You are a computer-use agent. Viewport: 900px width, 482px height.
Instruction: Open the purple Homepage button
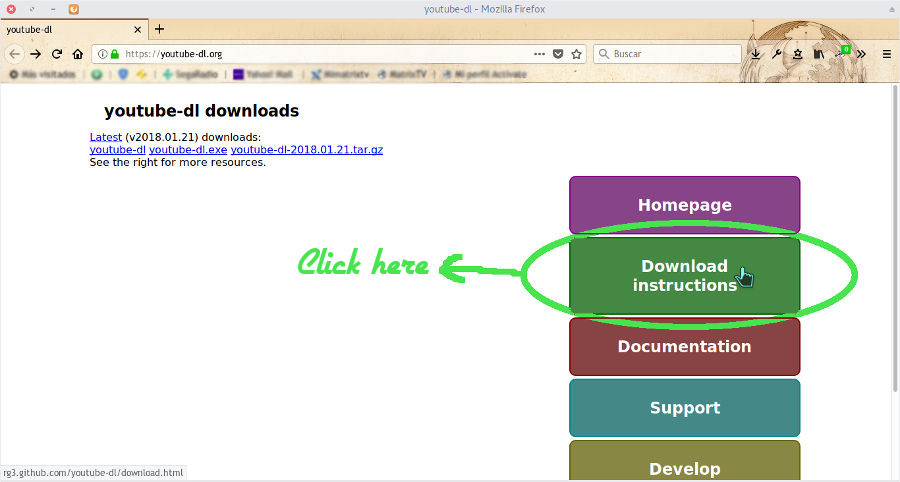point(684,205)
